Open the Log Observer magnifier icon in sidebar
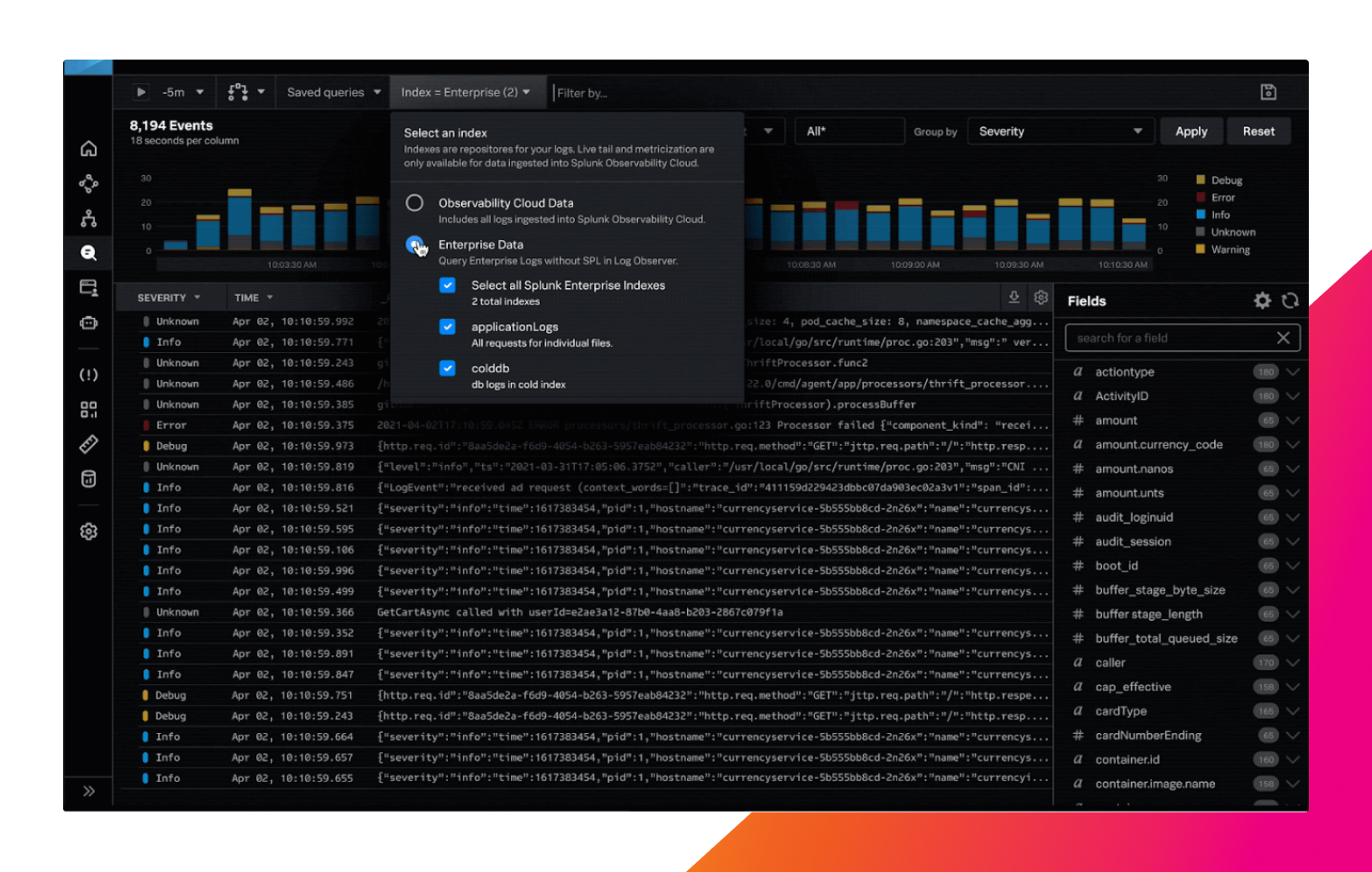Viewport: 1372px width, 872px height. point(88,253)
